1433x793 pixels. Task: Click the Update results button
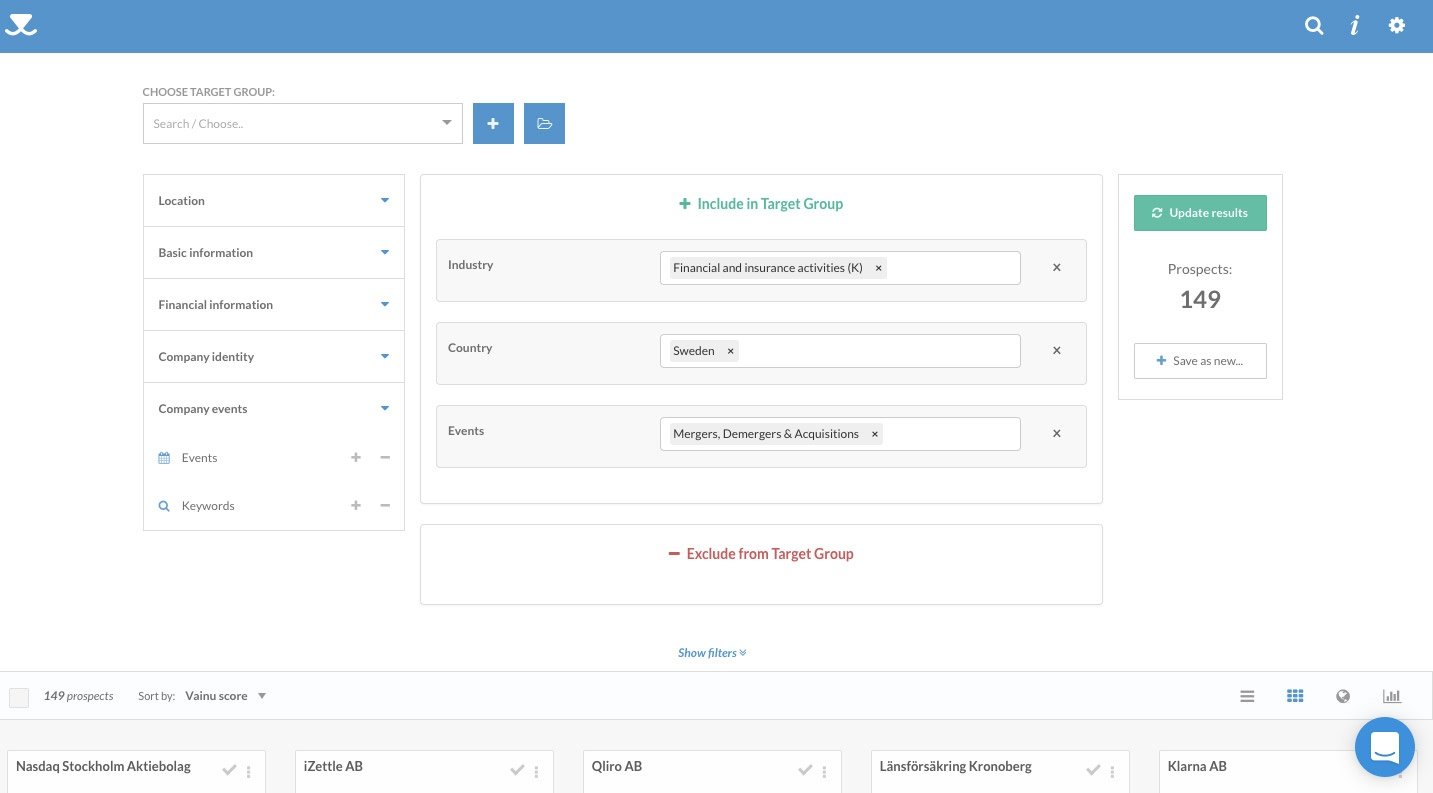[1200, 213]
